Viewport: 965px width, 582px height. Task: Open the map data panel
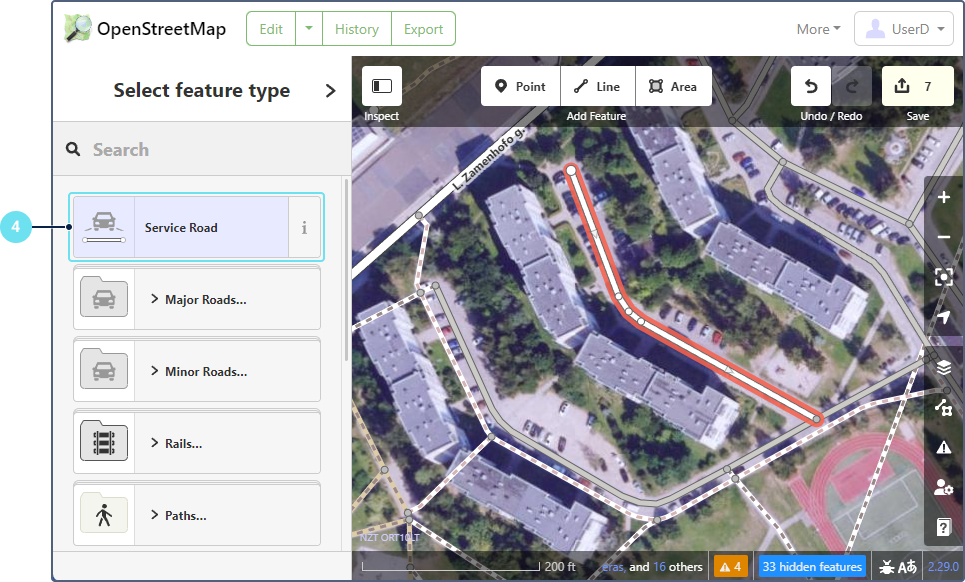[x=944, y=407]
